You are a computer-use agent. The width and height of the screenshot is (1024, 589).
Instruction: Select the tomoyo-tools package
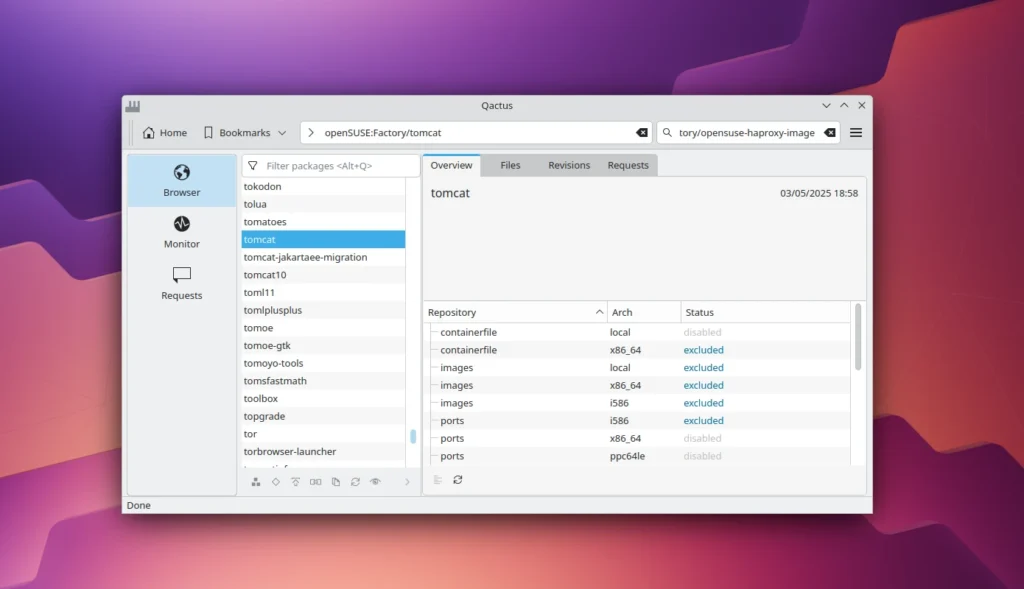[323, 362]
